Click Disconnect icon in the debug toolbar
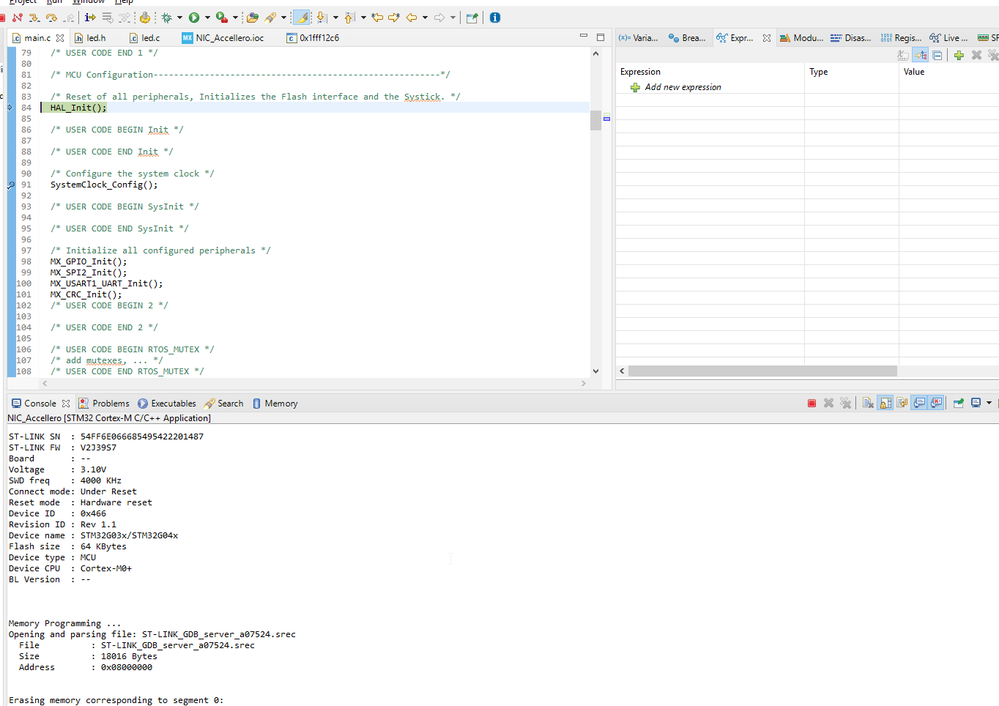999x706 pixels. tap(17, 17)
